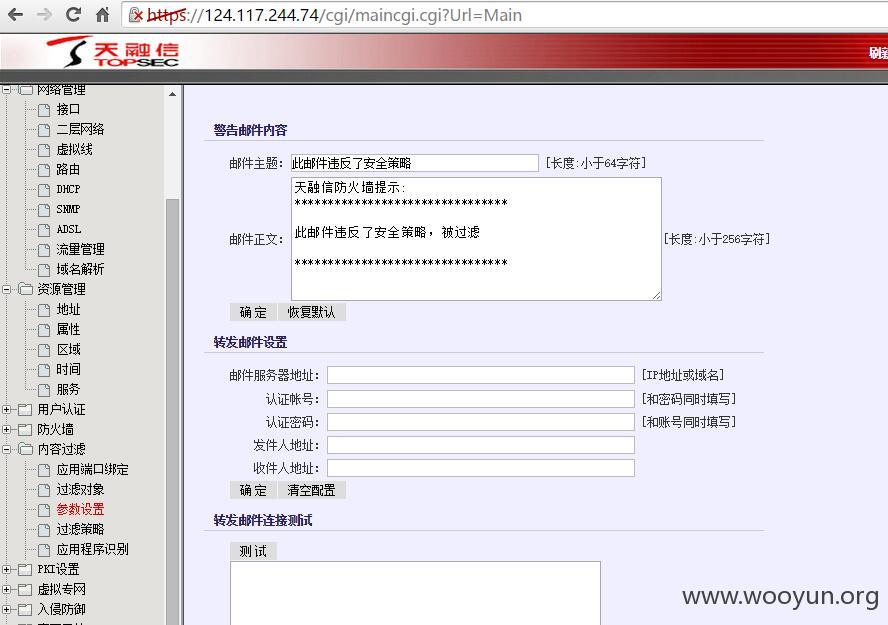
Task: Open the 接口 page icon
Action: click(44, 110)
